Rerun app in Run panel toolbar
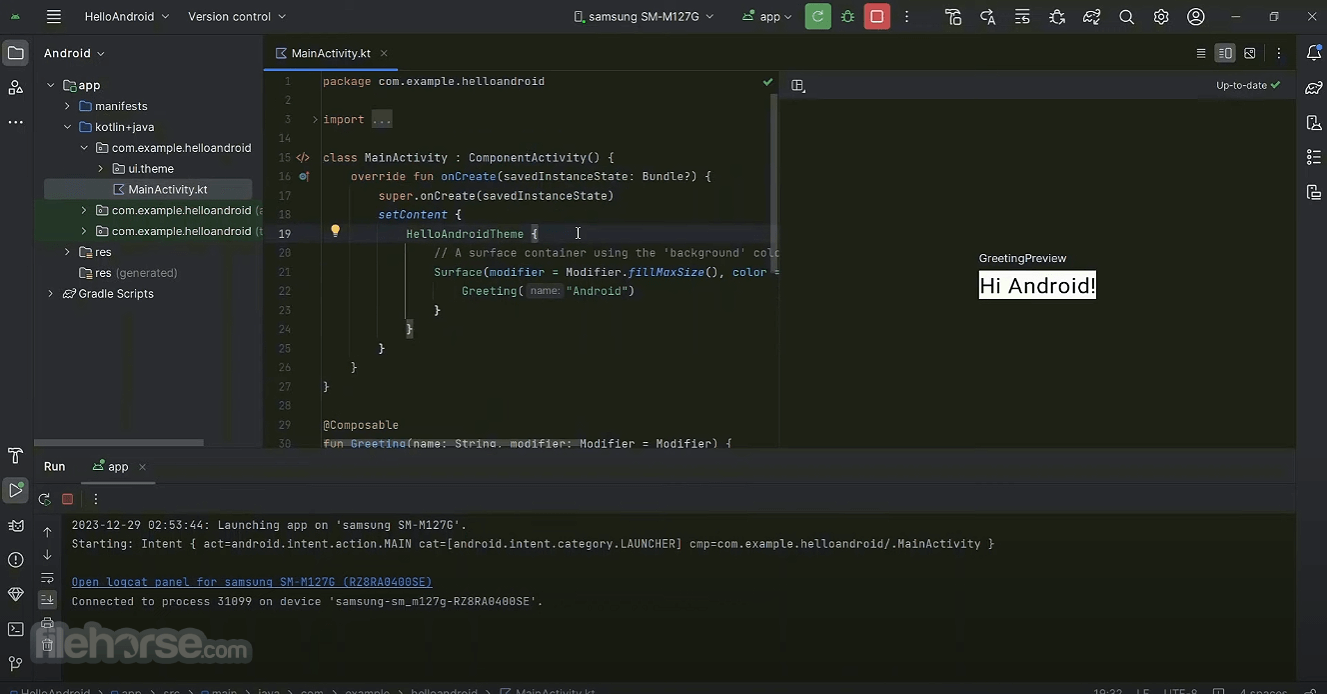1327x694 pixels. point(44,499)
